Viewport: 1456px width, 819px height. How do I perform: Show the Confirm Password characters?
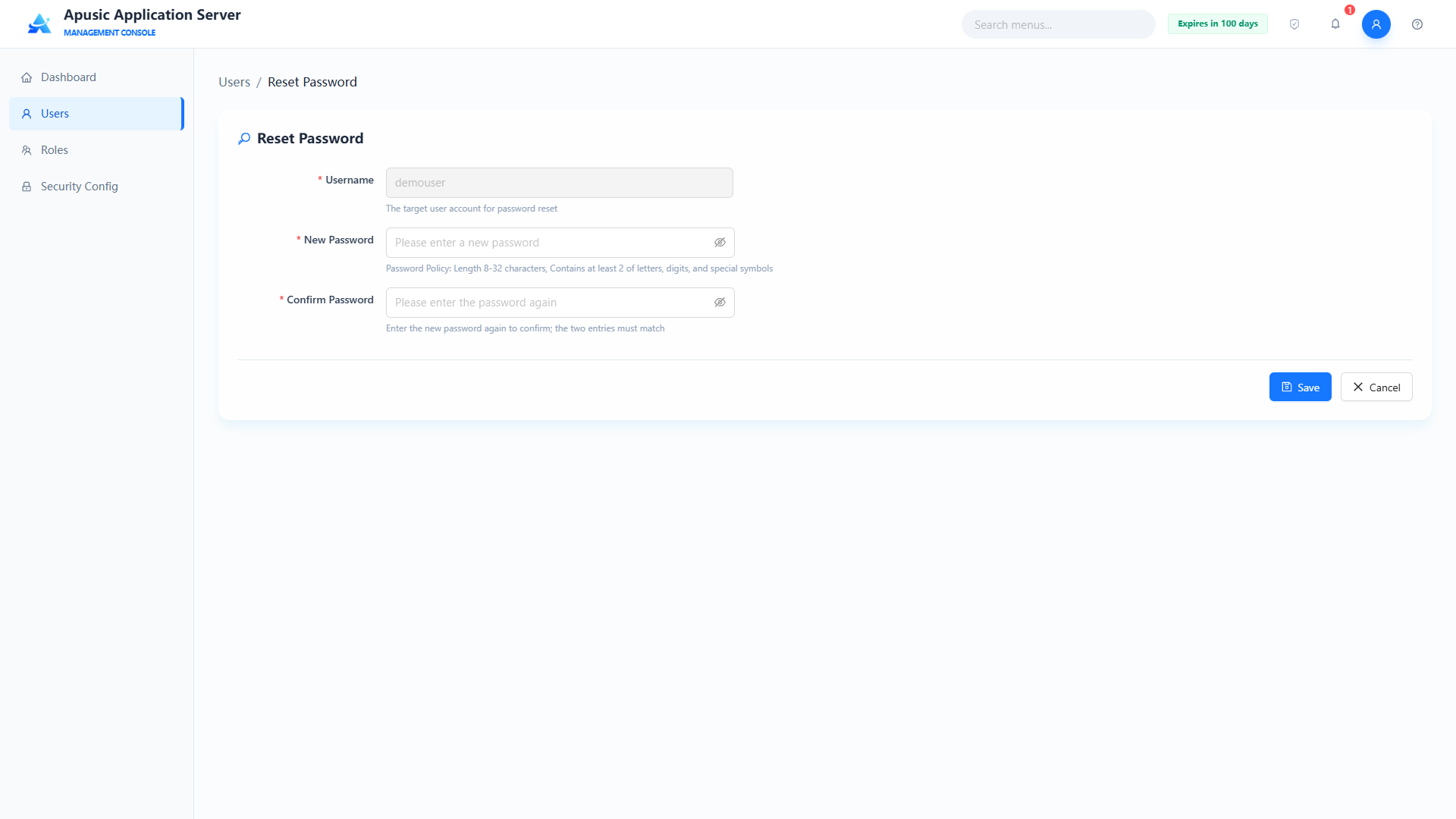tap(720, 303)
